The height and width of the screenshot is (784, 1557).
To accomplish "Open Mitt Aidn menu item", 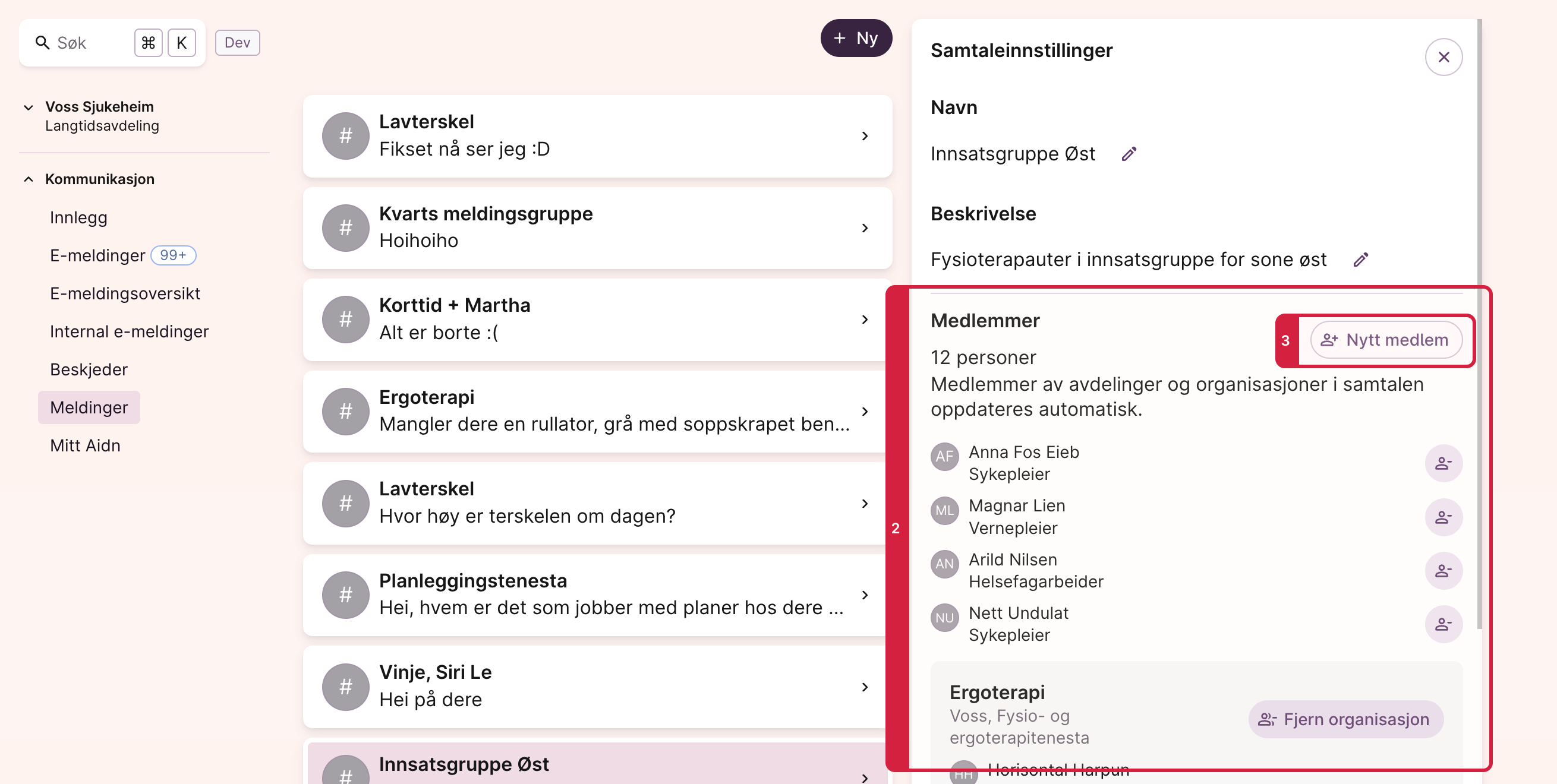I will (85, 446).
